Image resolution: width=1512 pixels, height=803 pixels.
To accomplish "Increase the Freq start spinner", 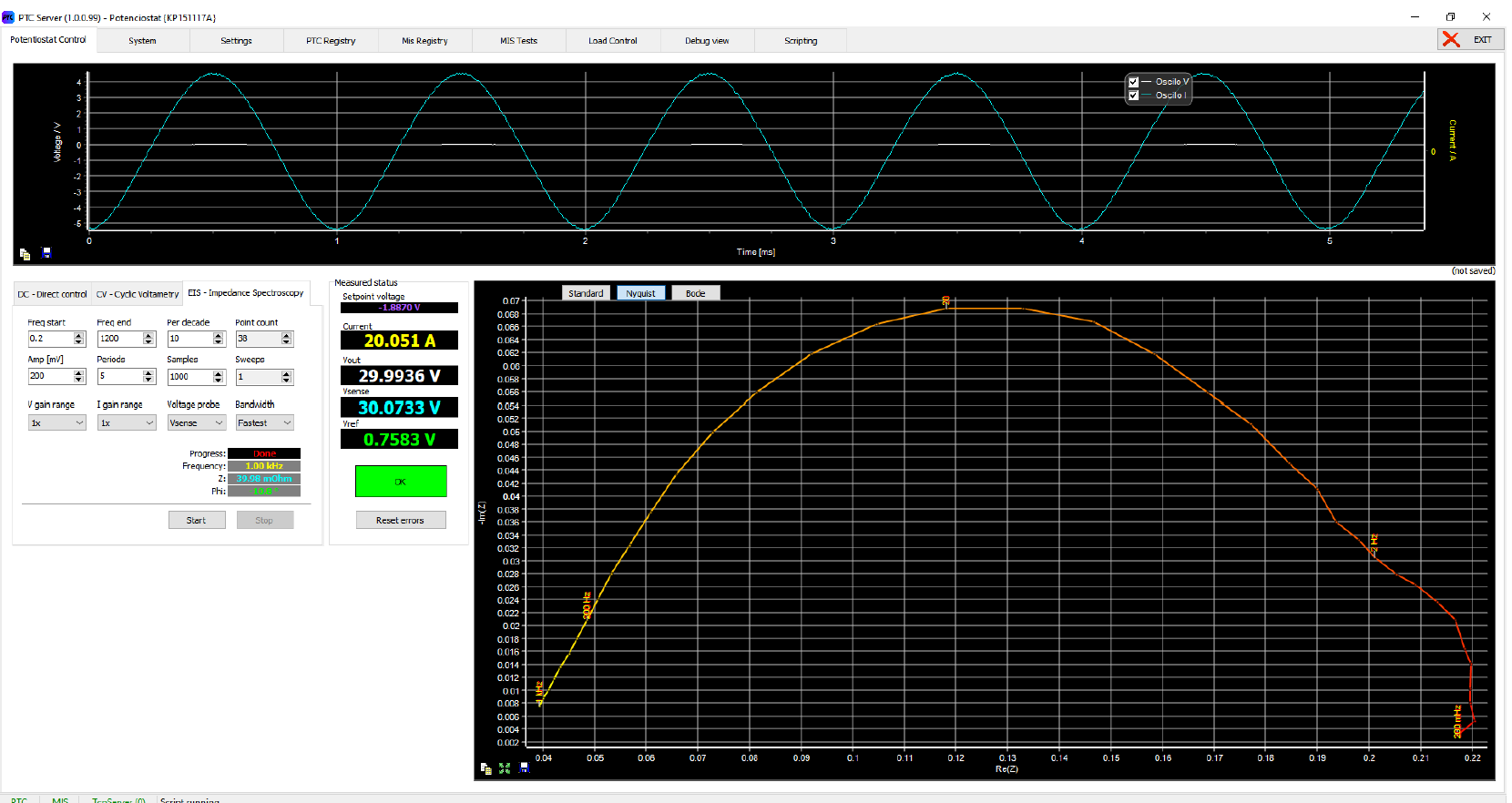I will (x=79, y=335).
